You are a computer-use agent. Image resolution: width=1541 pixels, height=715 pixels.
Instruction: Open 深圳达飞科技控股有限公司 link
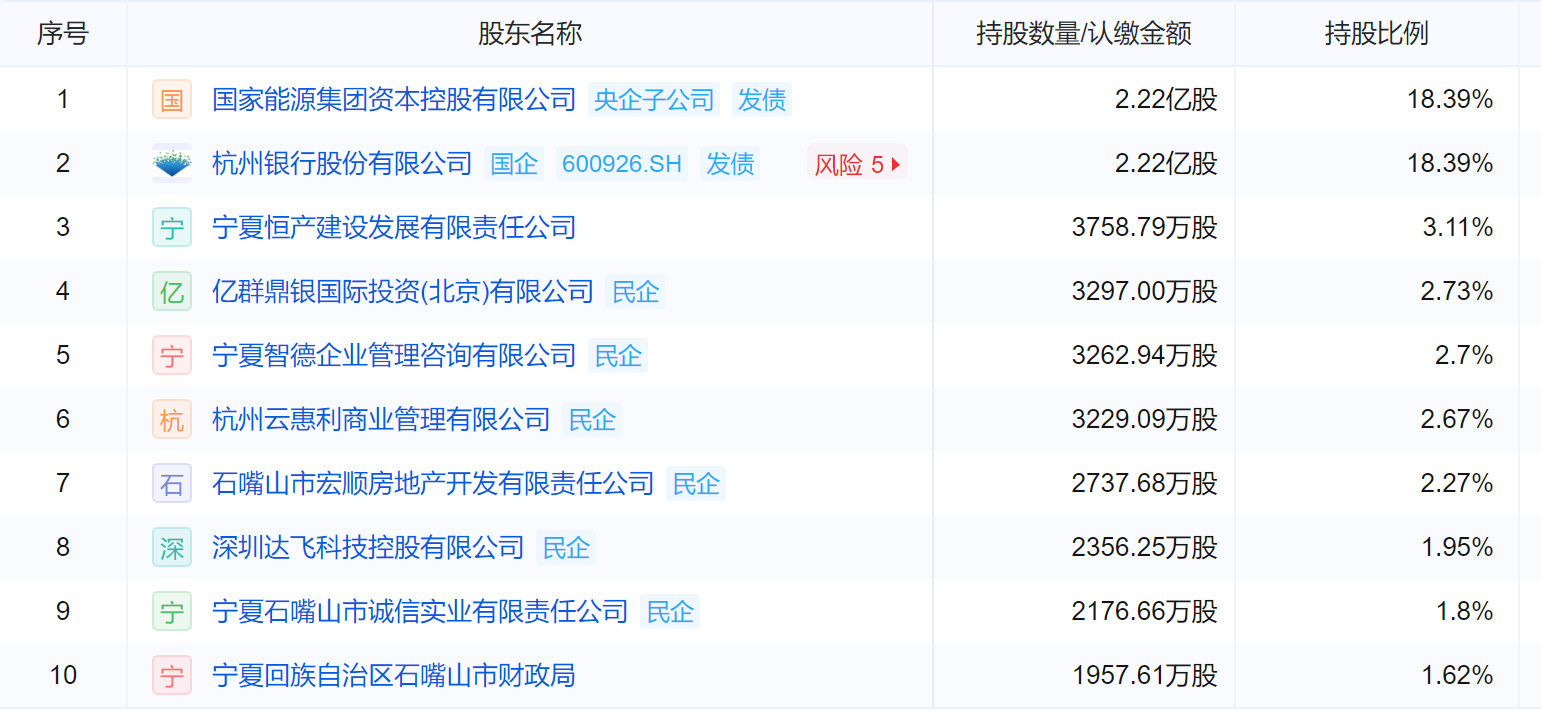pyautogui.click(x=368, y=547)
